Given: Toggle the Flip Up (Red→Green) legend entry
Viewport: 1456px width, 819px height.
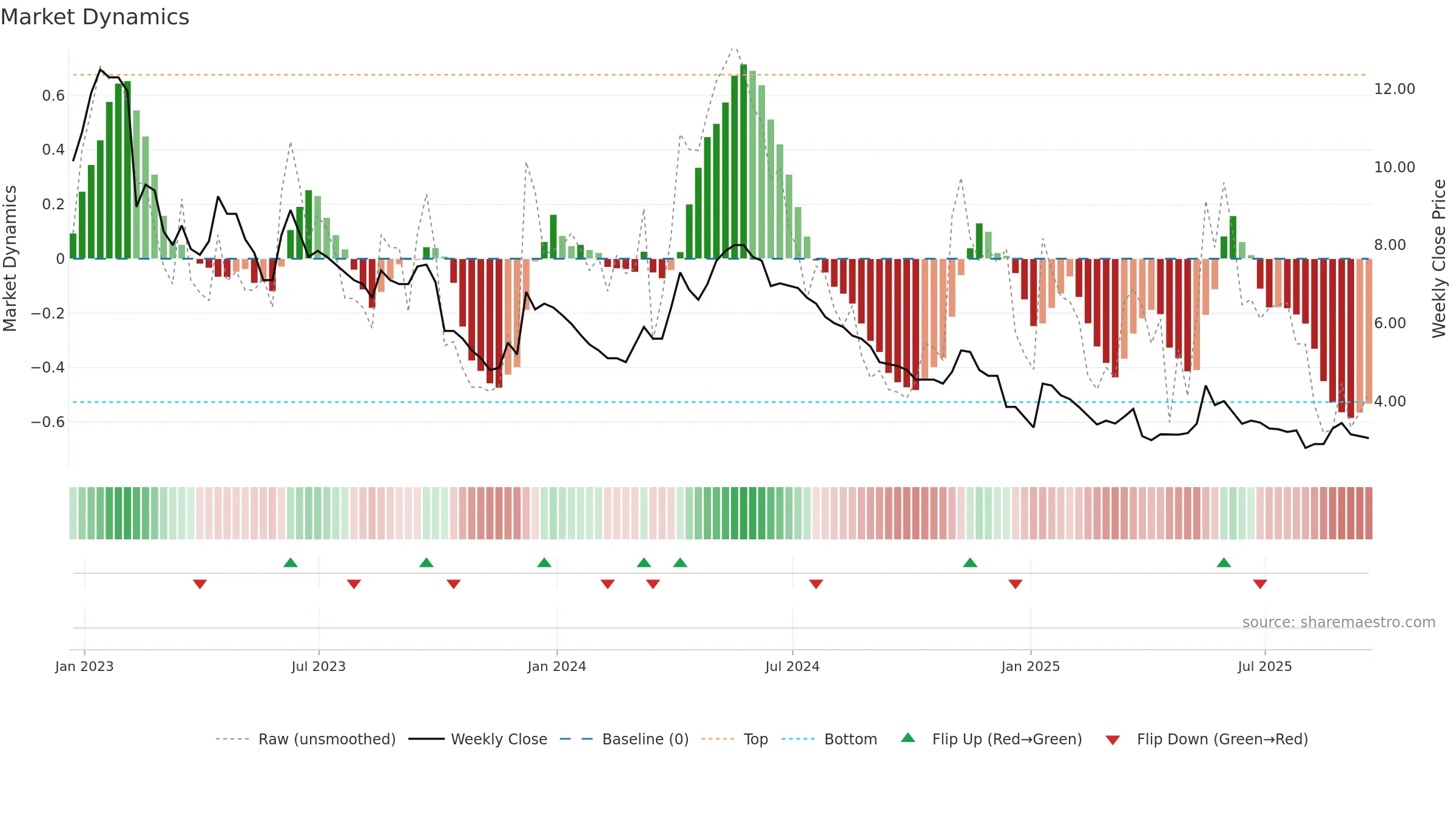Looking at the screenshot, I should (991, 740).
